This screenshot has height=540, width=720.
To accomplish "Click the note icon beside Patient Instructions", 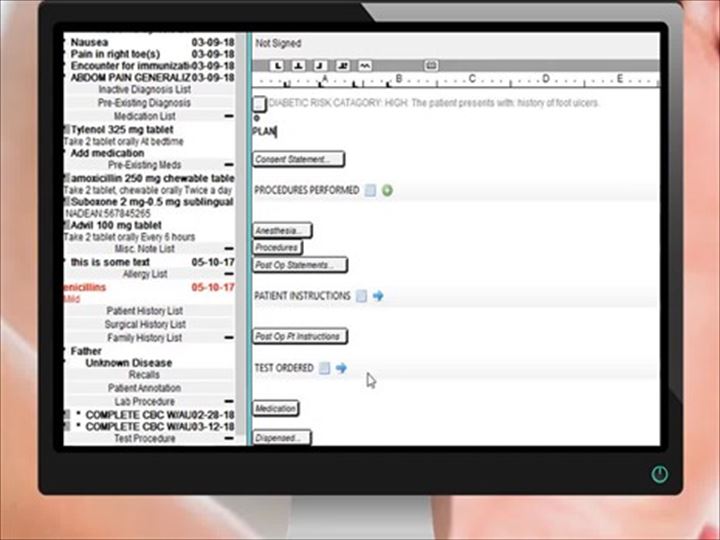I will tap(362, 296).
